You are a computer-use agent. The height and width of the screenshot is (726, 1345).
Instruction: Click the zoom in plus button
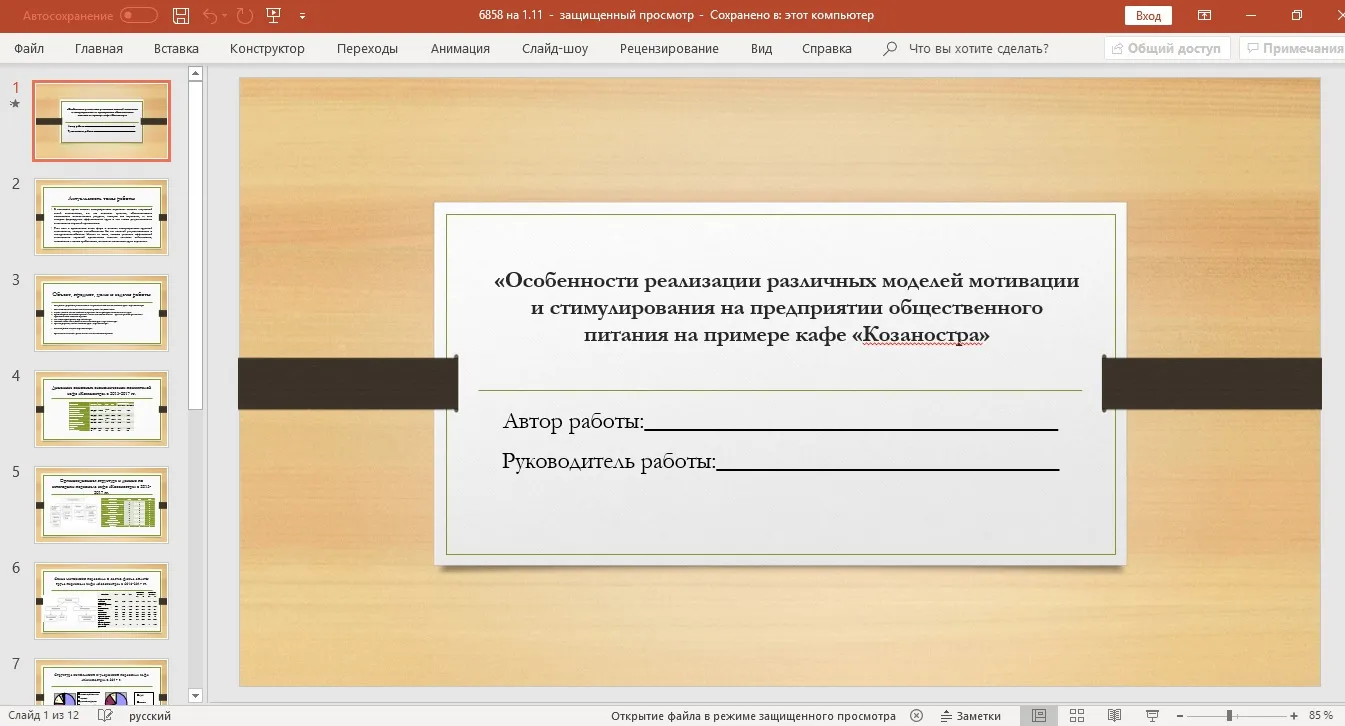click(x=1294, y=716)
